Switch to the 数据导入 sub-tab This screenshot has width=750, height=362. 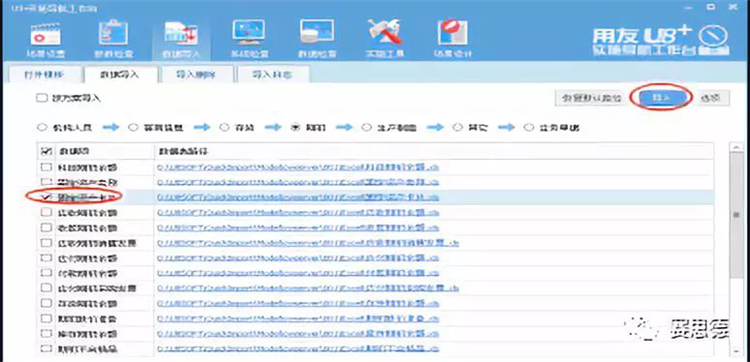coord(121,75)
